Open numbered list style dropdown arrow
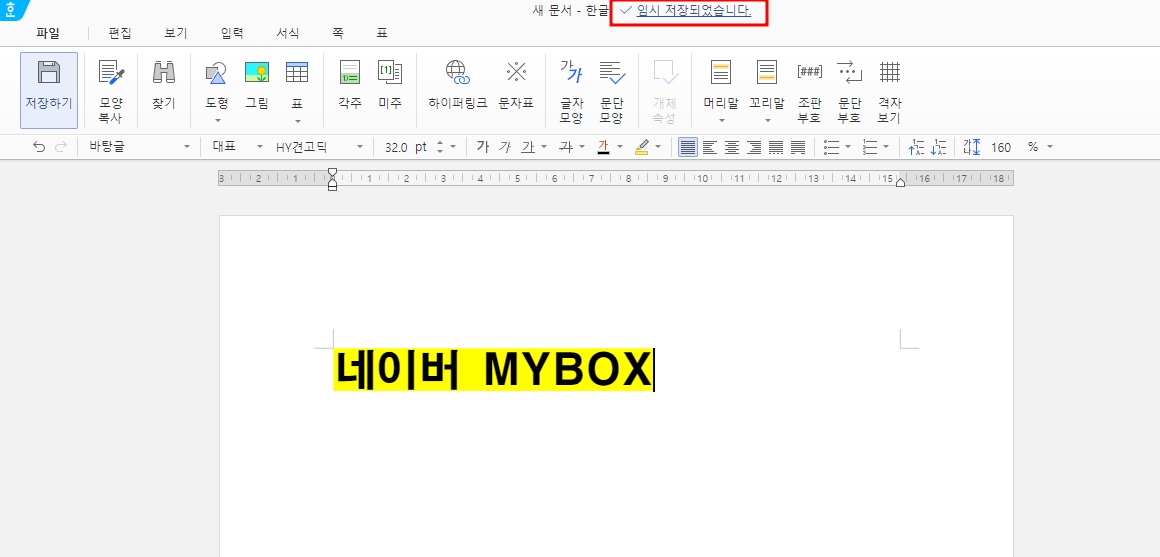The height and width of the screenshot is (557, 1160). click(886, 147)
